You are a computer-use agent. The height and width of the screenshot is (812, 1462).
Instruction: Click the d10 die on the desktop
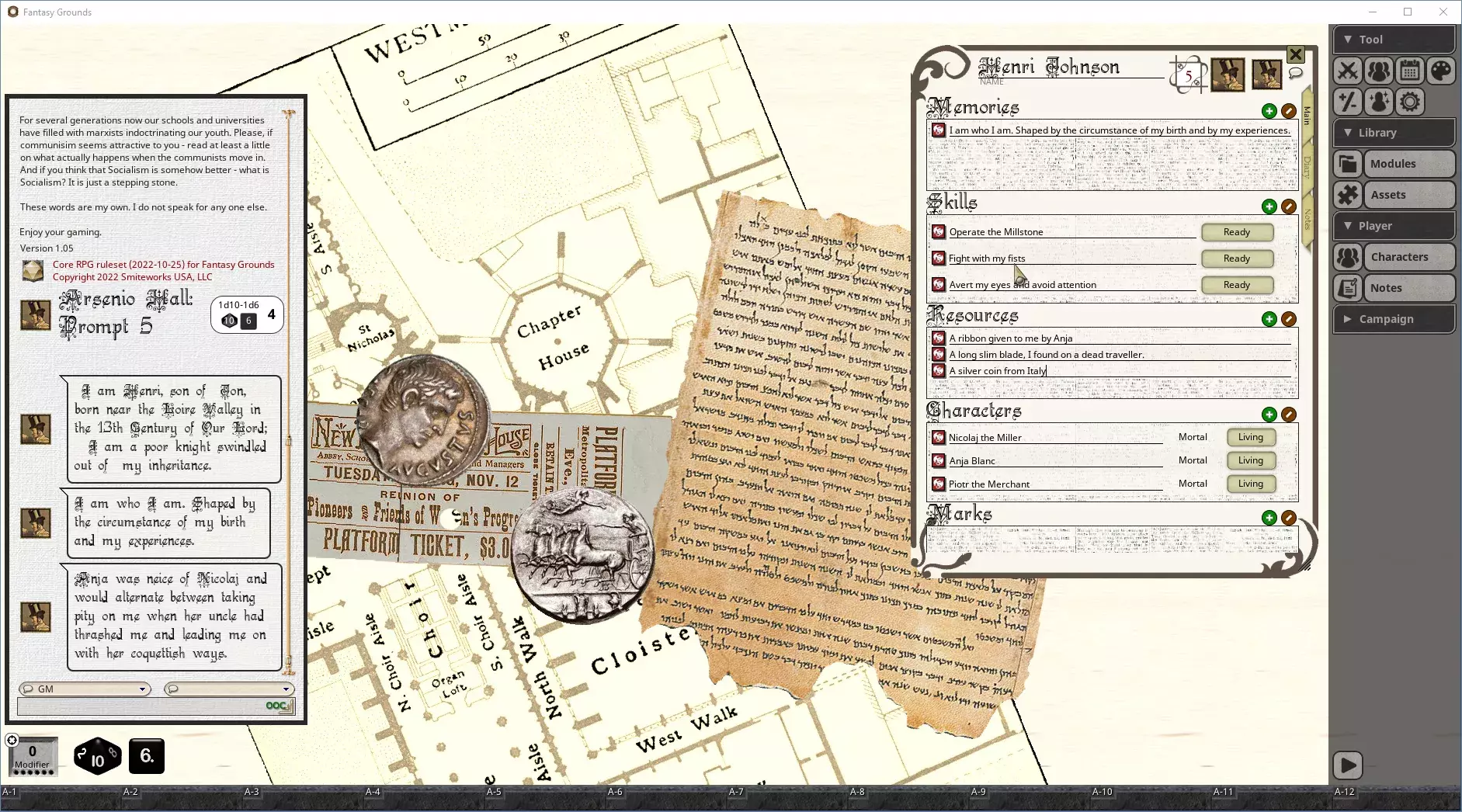[98, 756]
